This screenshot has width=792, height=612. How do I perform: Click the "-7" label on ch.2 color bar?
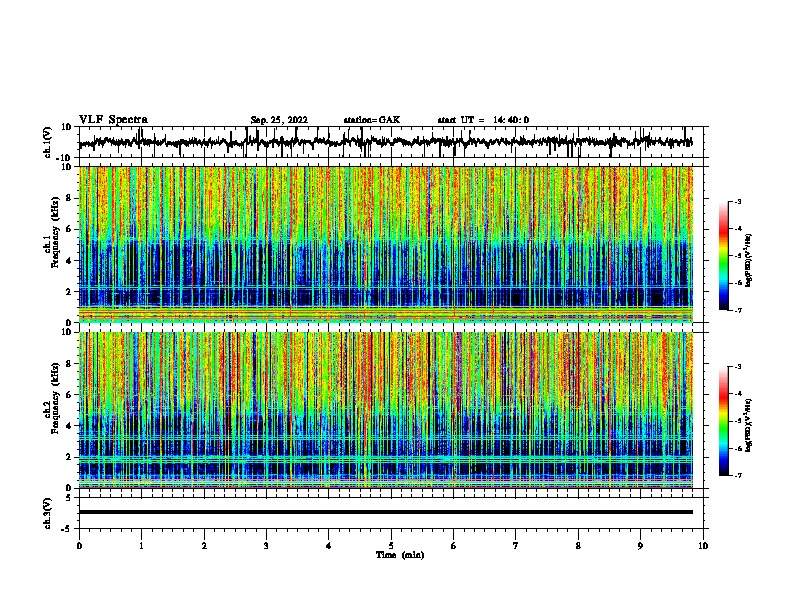(x=737, y=475)
